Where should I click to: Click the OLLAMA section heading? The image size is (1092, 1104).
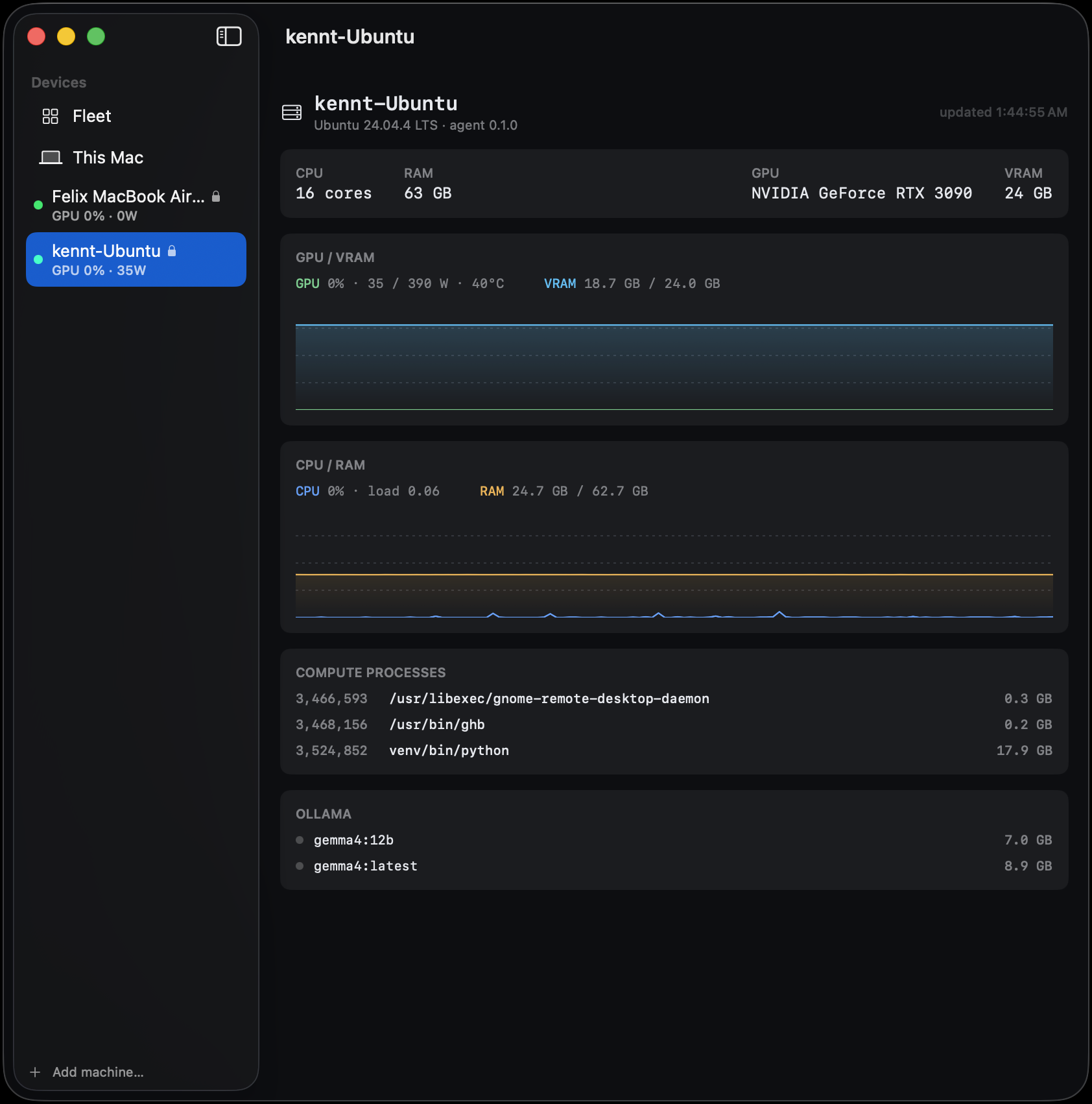click(x=324, y=814)
